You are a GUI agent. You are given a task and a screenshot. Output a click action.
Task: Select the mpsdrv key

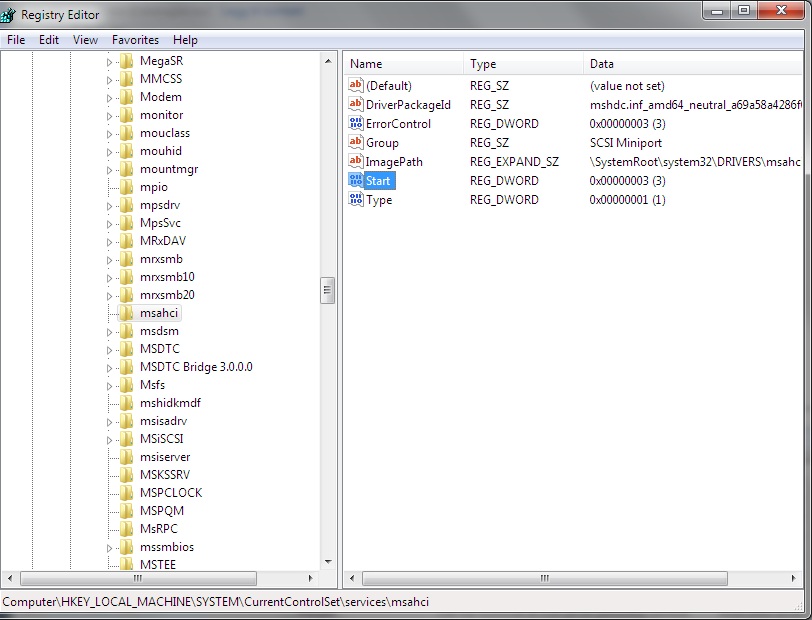pyautogui.click(x=160, y=205)
